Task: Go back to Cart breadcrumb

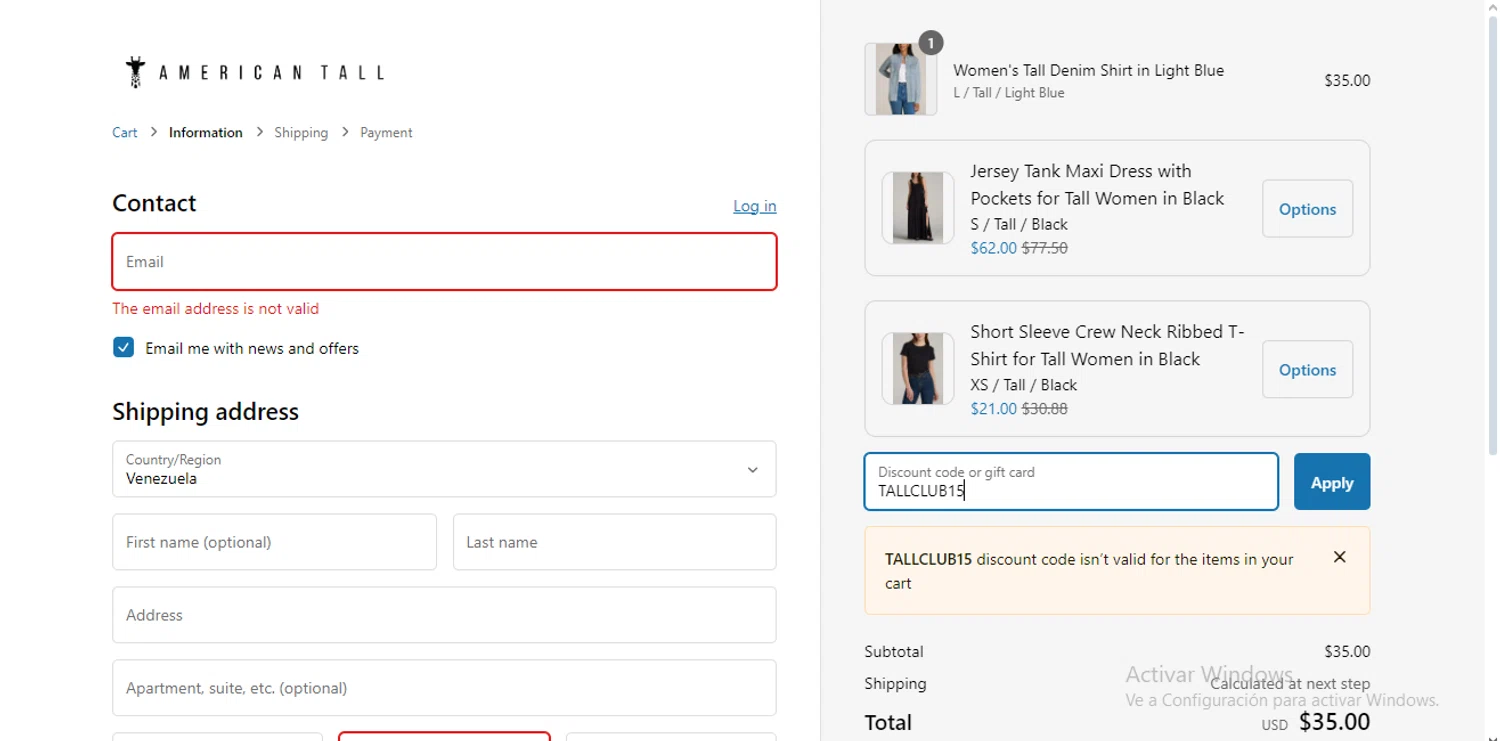Action: point(125,132)
